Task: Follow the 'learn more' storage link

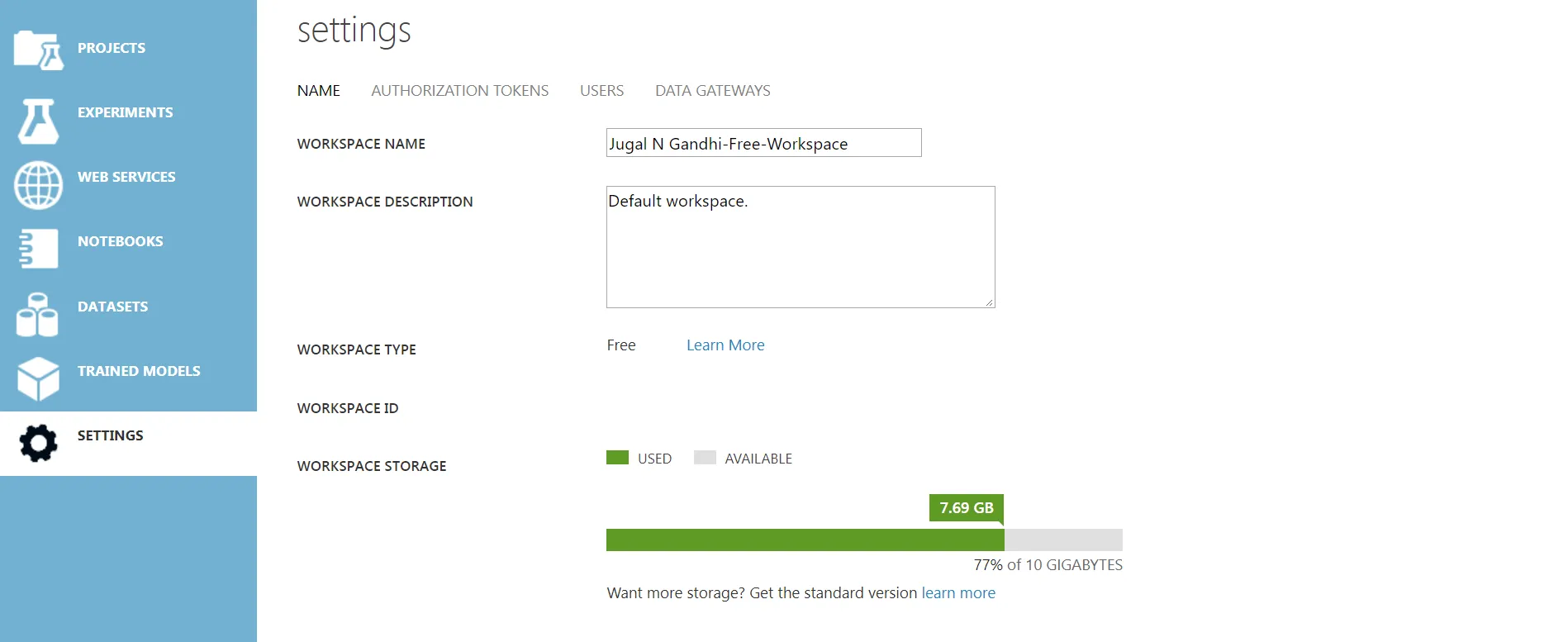Action: point(958,593)
